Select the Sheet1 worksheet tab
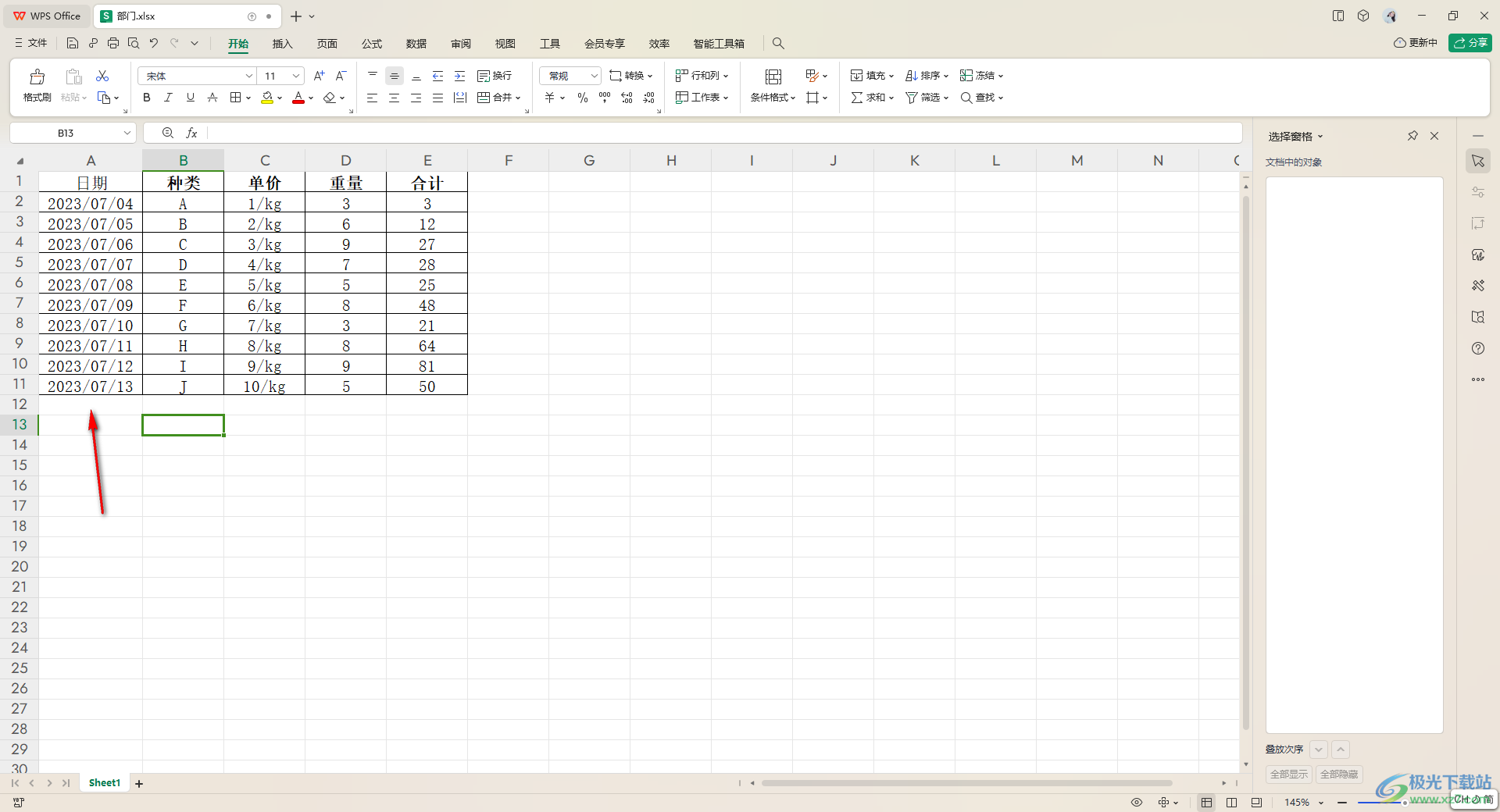The height and width of the screenshot is (812, 1500). (105, 783)
